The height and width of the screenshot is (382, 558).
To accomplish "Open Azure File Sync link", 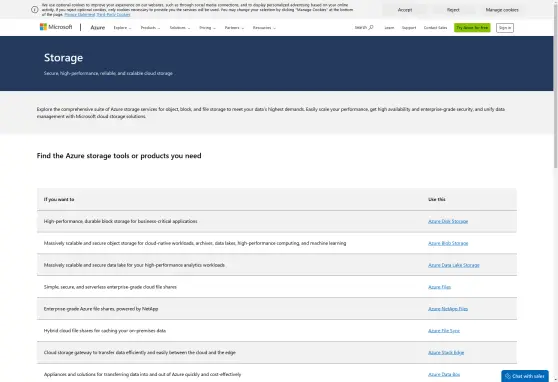I will (x=444, y=331).
